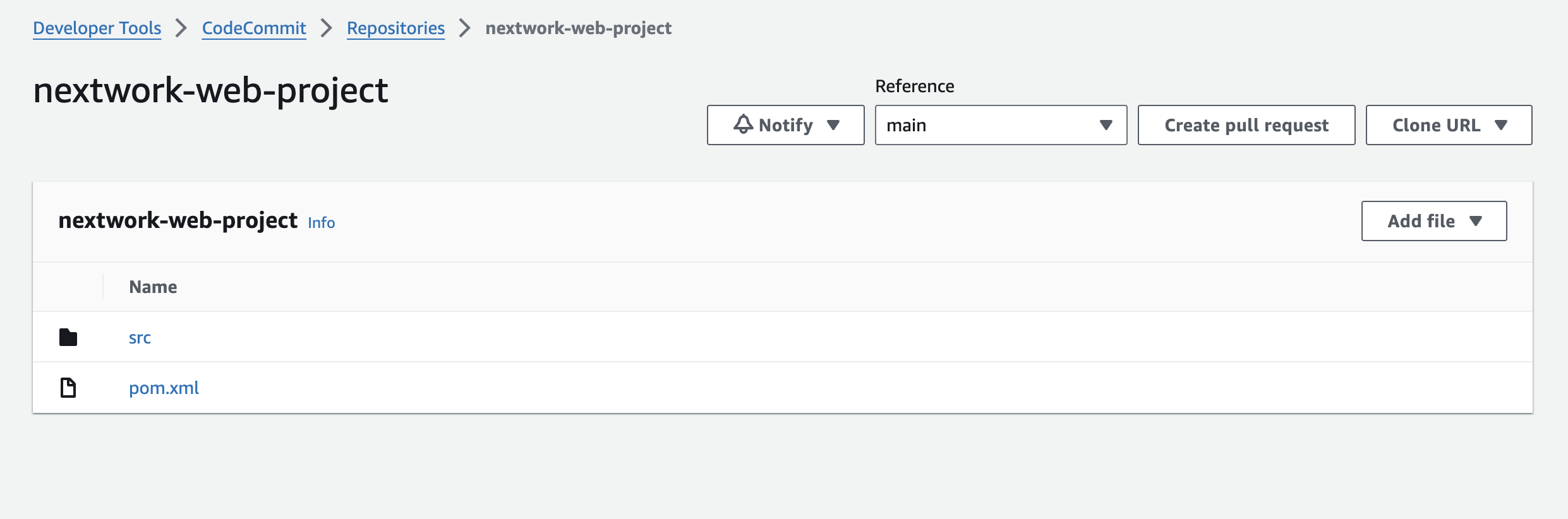The height and width of the screenshot is (519, 1568).
Task: Click the chevron after Developer Tools breadcrumb
Action: tap(181, 28)
